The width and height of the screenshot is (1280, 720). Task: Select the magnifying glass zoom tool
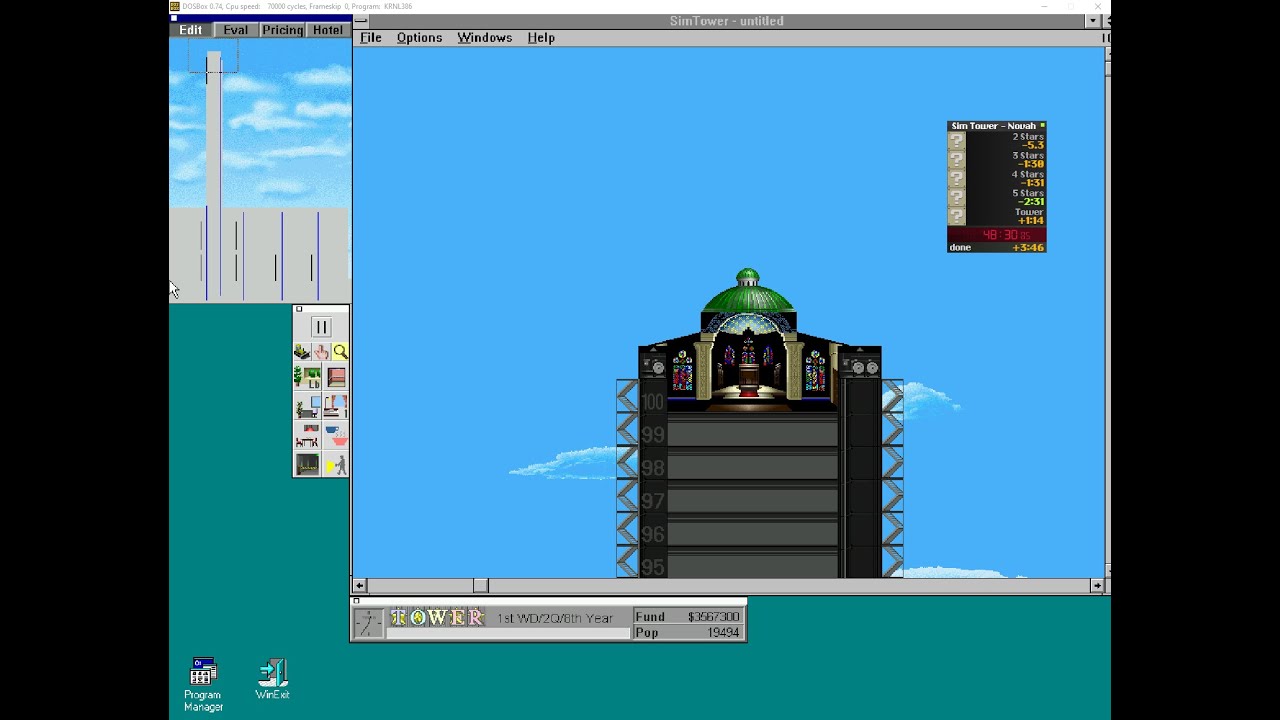click(x=340, y=352)
